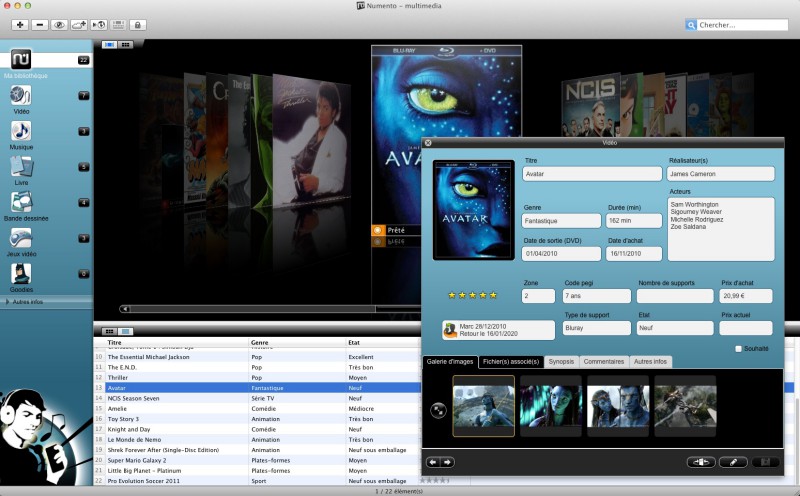Open the Galerie d'images tab
Viewport: 800px width, 496px height.
pyautogui.click(x=450, y=362)
